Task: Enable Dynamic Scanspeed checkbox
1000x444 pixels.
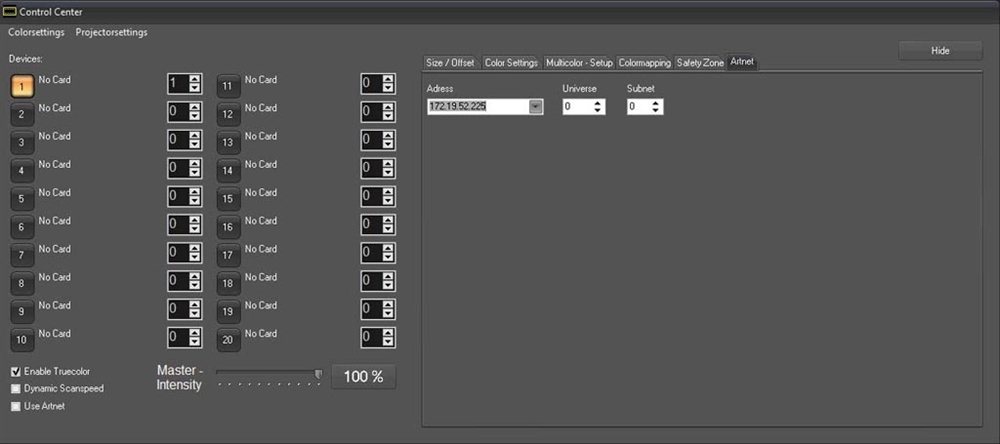Action: [16, 389]
